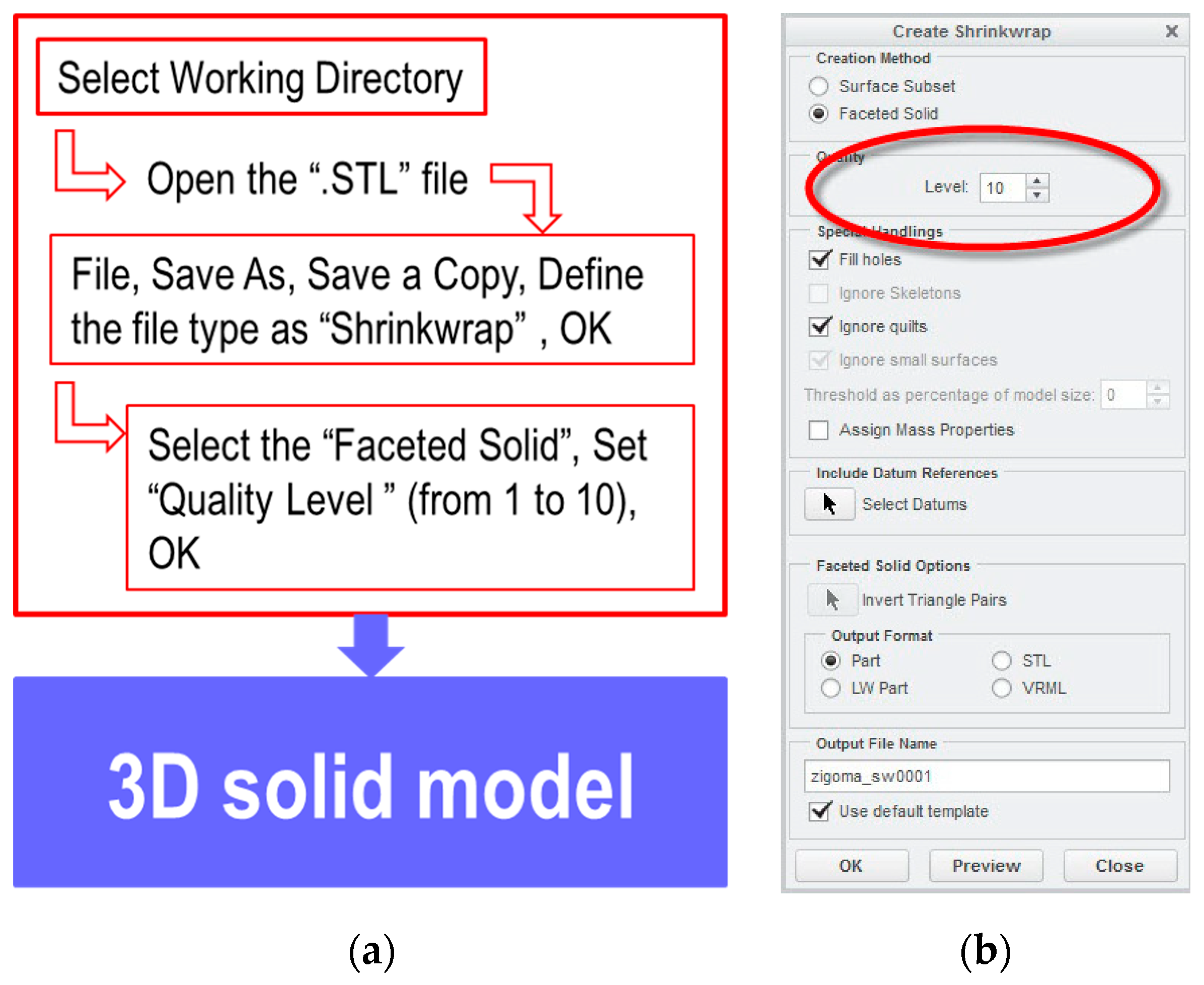Select Part output format

830,660
